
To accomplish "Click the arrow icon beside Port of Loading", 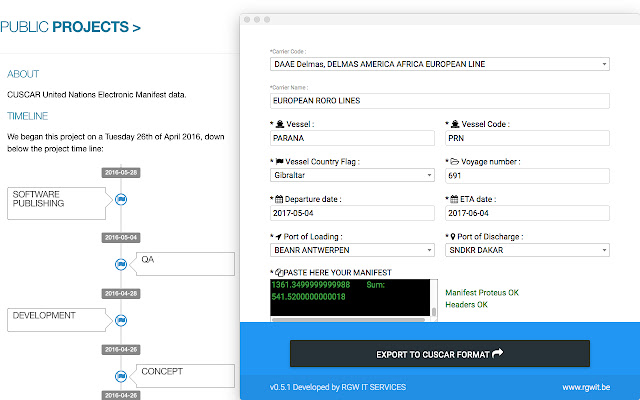I will point(279,237).
